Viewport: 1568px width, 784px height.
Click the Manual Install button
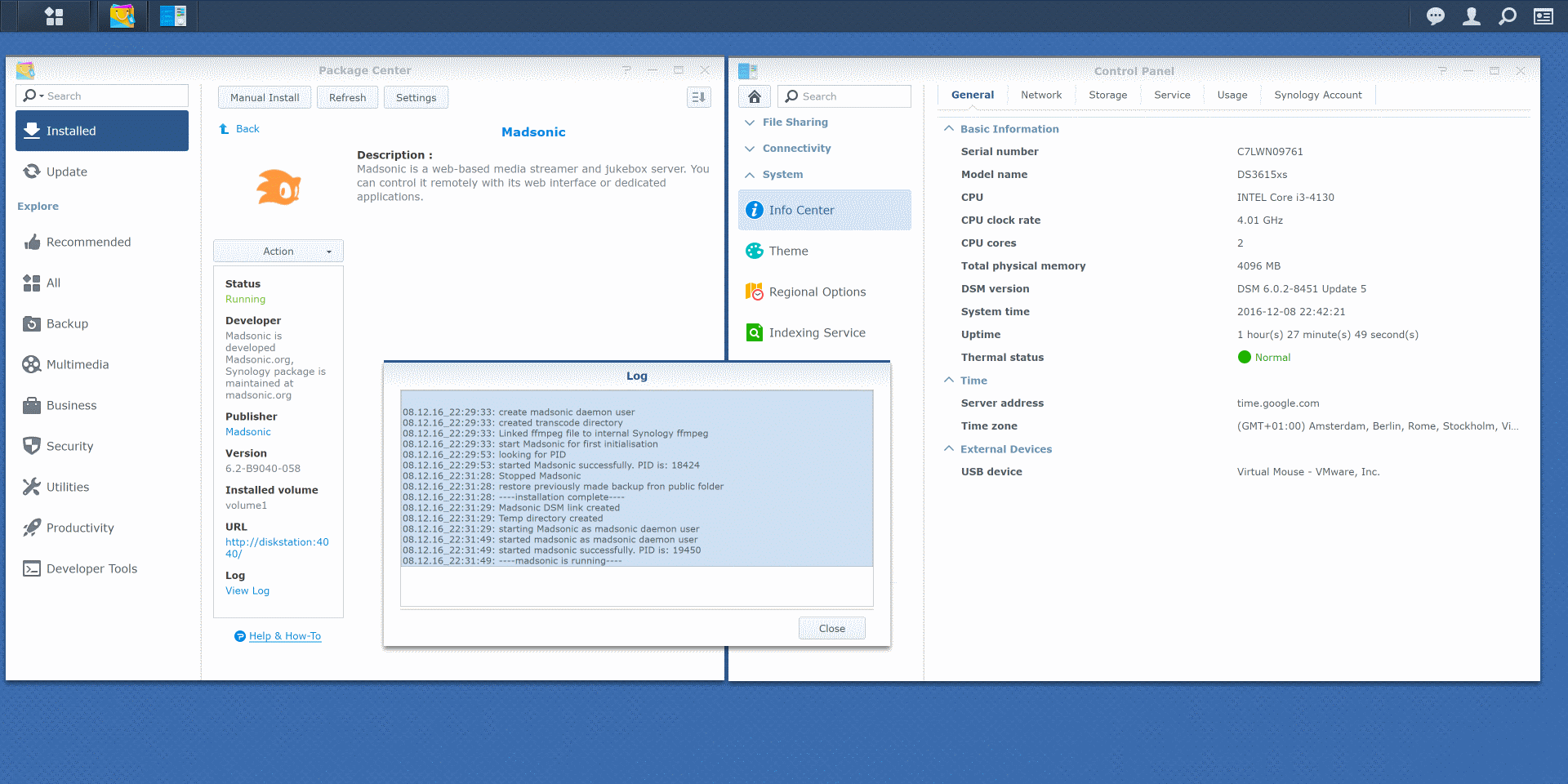pos(265,98)
